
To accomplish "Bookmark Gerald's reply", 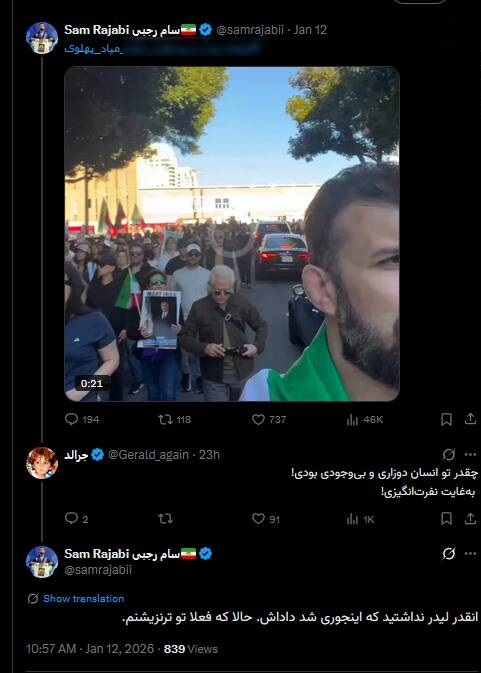I will tap(446, 519).
